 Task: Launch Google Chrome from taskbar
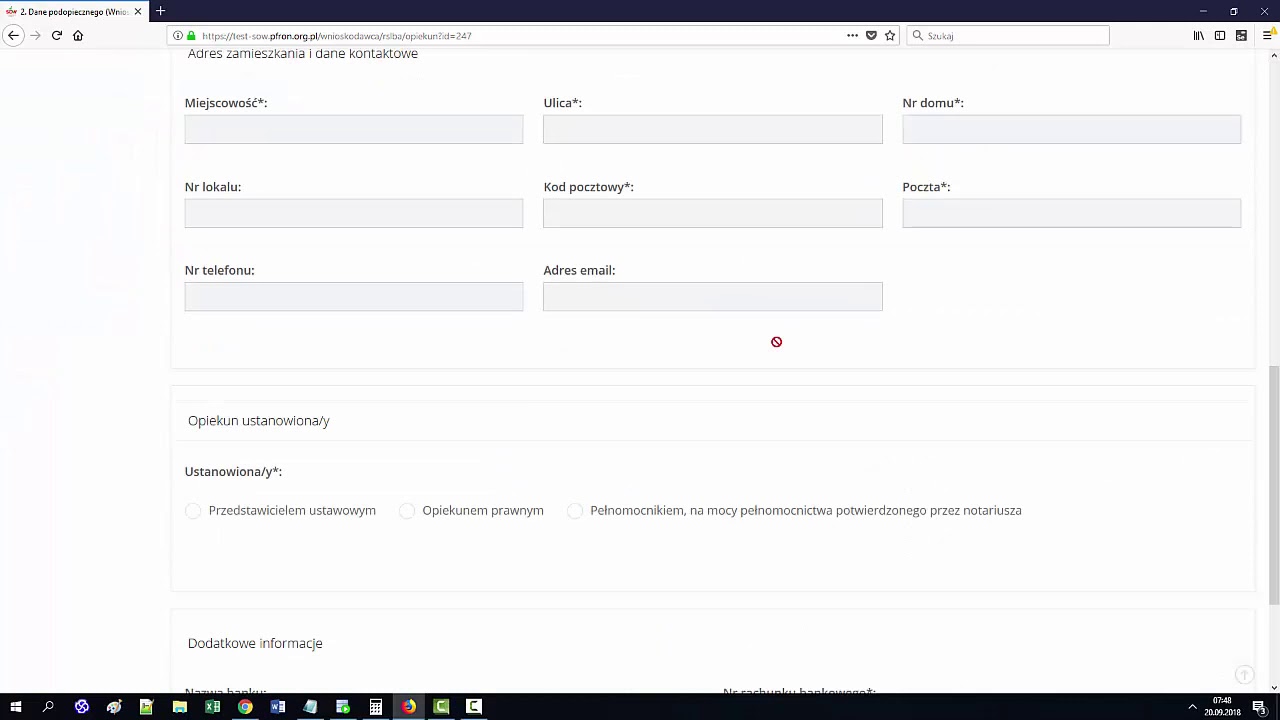pyautogui.click(x=245, y=707)
